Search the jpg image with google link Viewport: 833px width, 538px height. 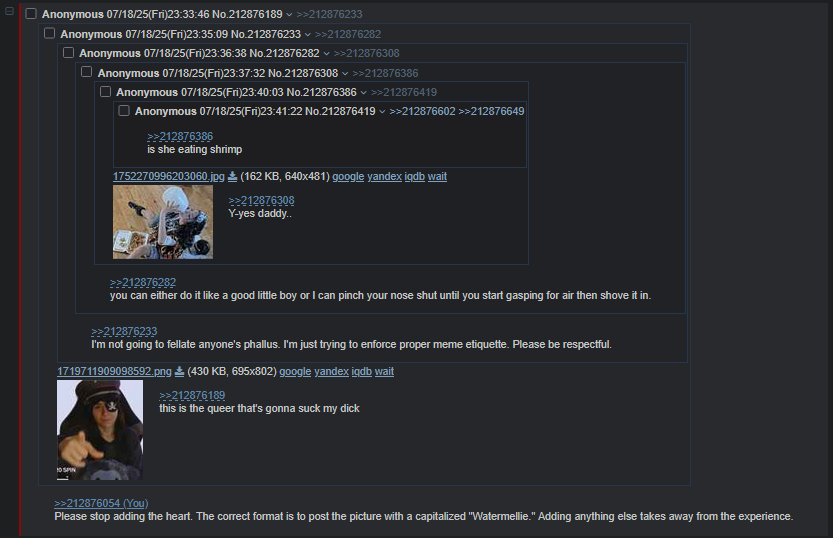tap(348, 176)
